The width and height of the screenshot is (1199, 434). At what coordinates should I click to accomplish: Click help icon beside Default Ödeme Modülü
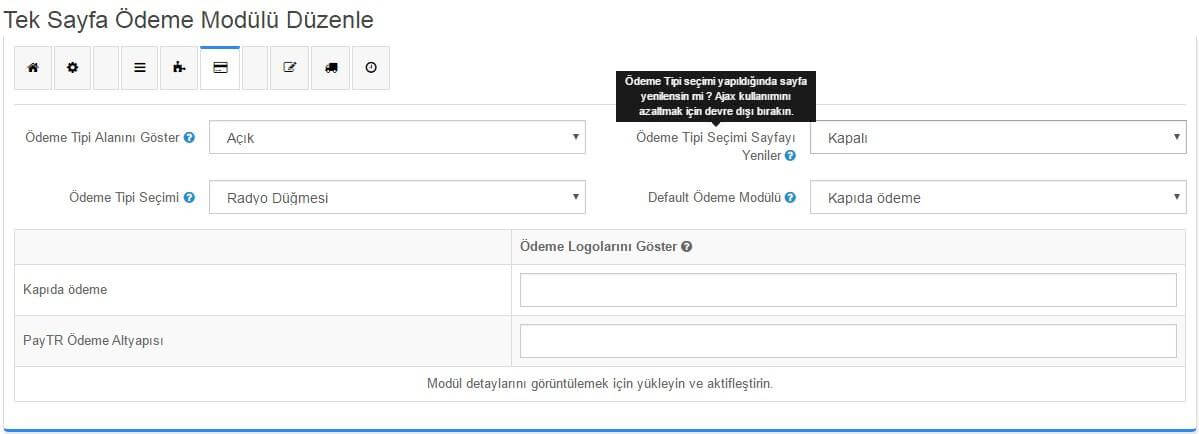(x=791, y=197)
